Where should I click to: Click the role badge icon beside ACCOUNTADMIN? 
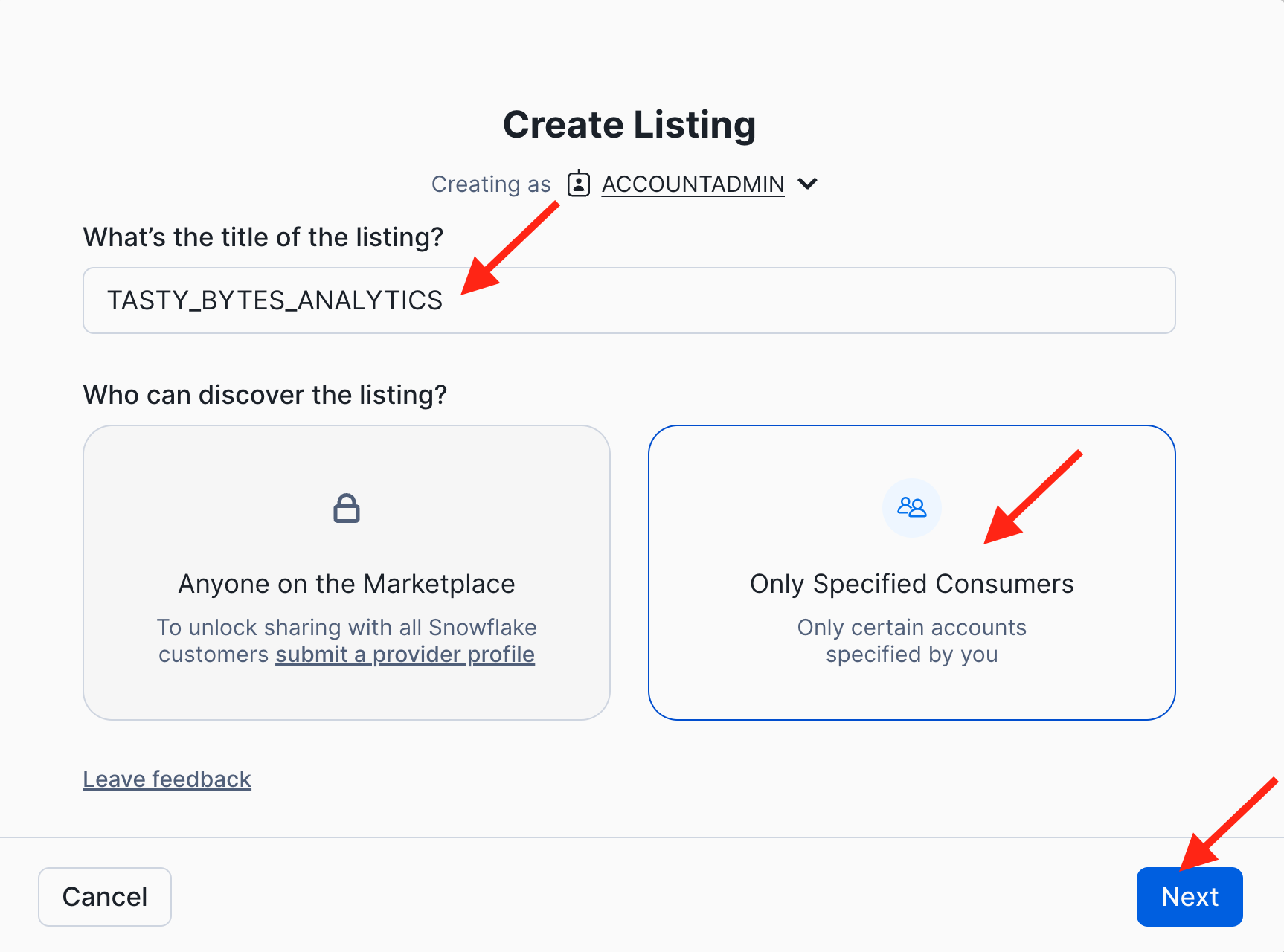click(578, 184)
